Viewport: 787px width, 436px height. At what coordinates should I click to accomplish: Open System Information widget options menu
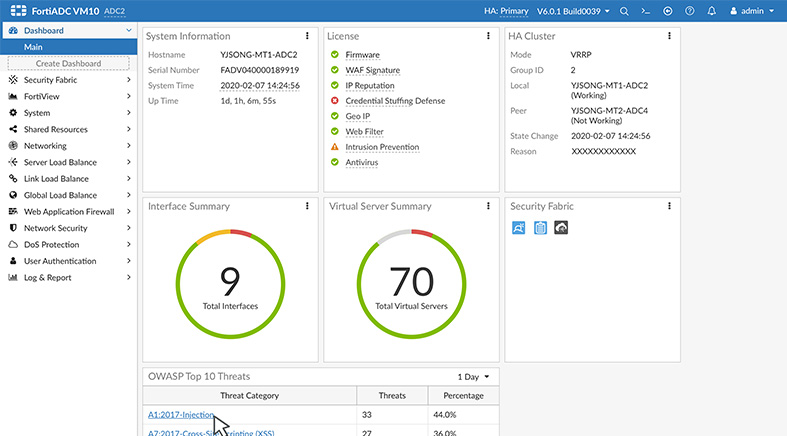(307, 36)
